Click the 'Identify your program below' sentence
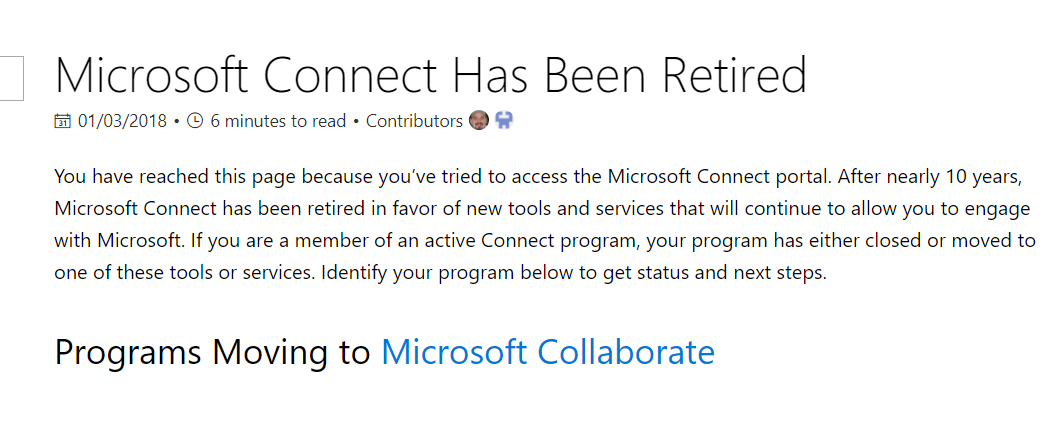Screen dimensions: 1046x422 [x=574, y=273]
